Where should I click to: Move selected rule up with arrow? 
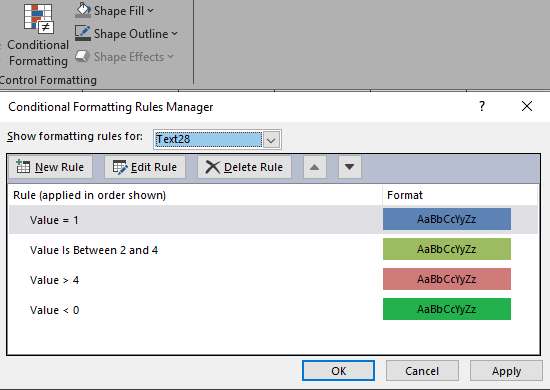(x=315, y=167)
